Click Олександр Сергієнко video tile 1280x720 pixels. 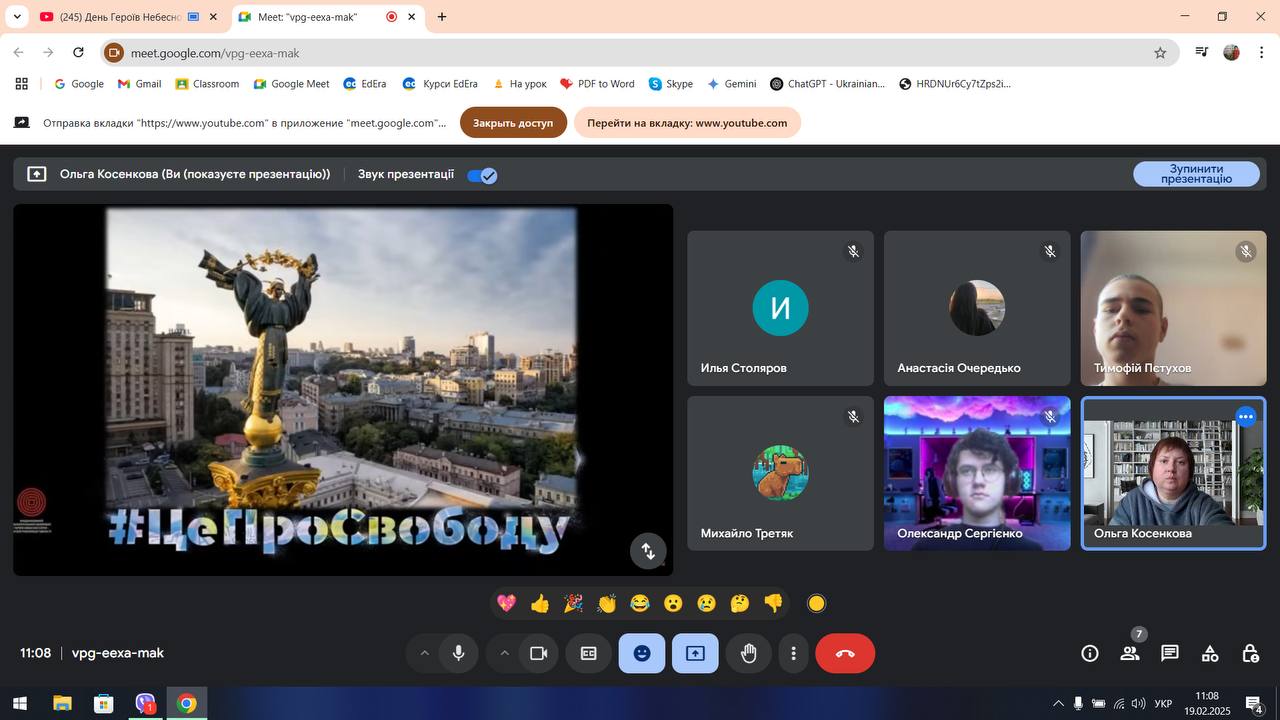tap(976, 472)
